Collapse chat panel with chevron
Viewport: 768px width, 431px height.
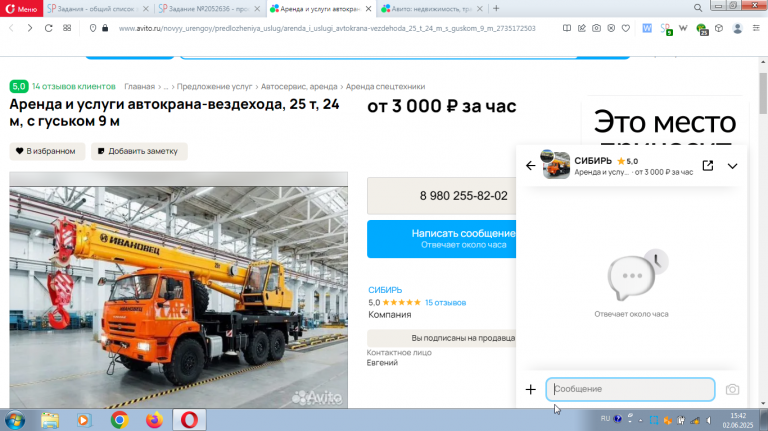[732, 166]
